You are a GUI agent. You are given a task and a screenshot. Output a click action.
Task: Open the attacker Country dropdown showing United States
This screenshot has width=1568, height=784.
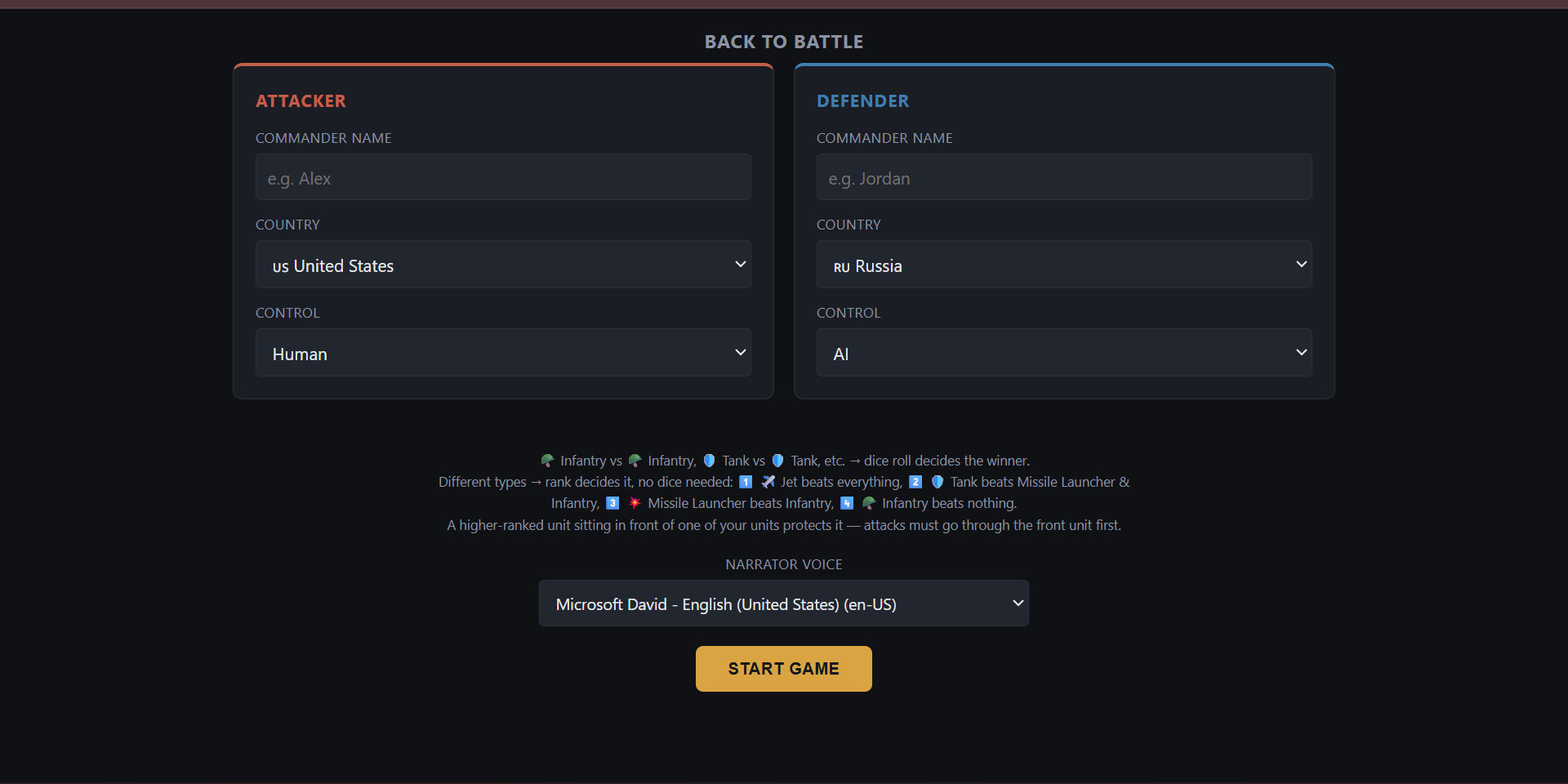[503, 265]
